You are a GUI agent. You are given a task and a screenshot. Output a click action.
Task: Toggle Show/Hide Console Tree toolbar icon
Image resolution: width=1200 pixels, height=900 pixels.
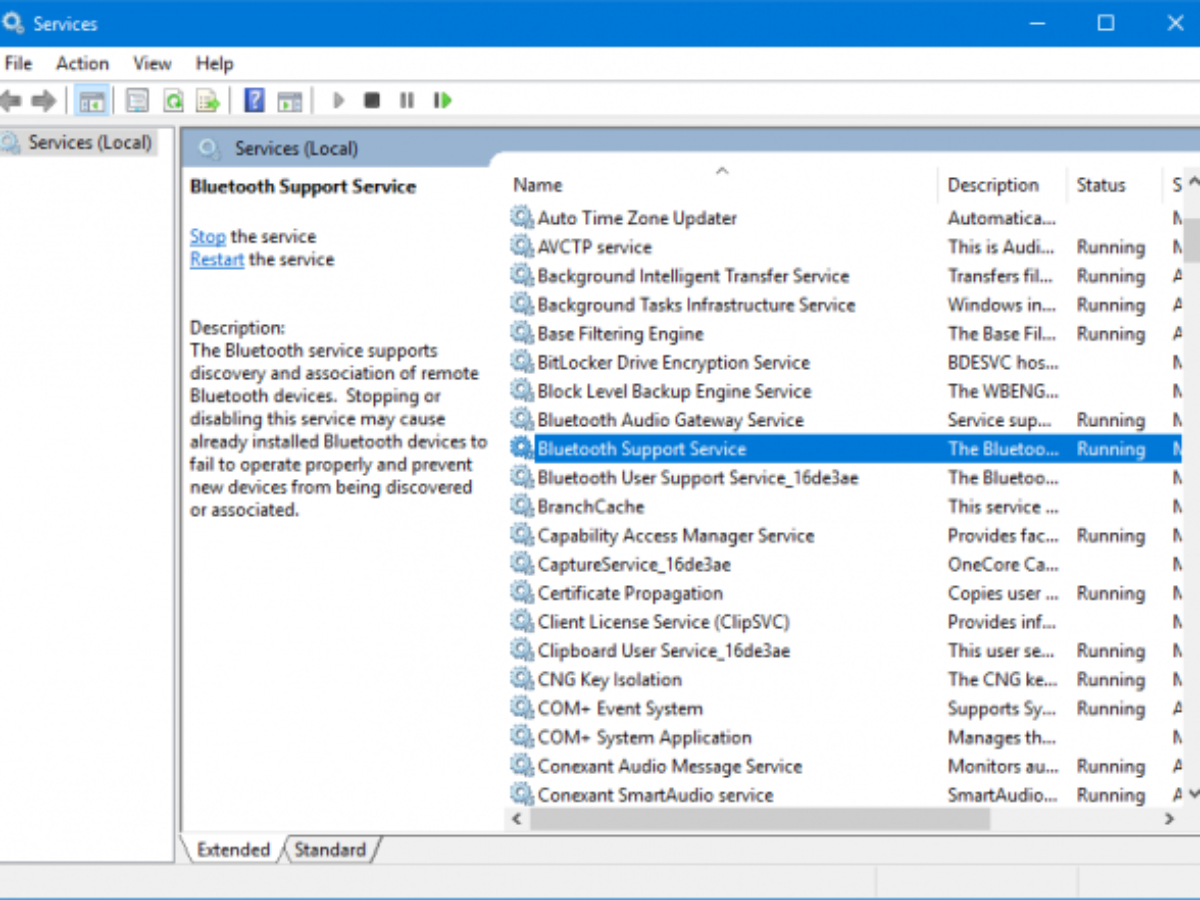point(92,101)
